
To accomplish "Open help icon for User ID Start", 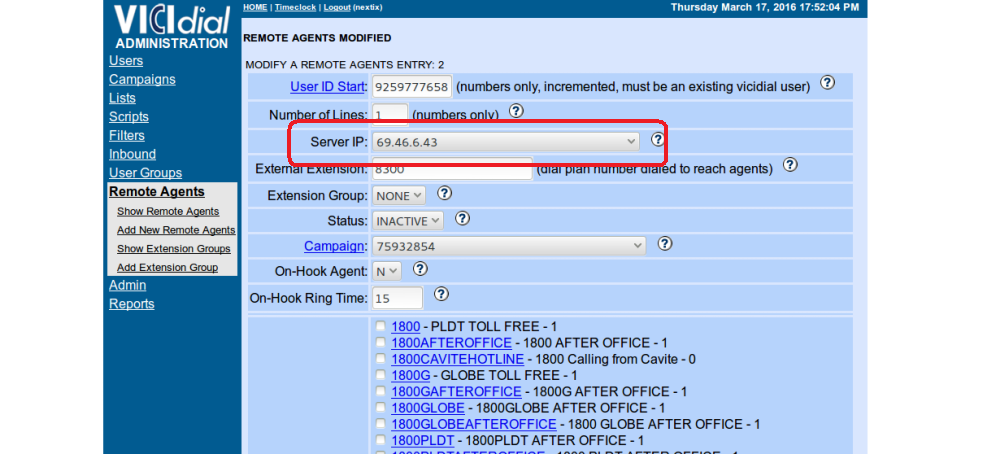I will [827, 82].
